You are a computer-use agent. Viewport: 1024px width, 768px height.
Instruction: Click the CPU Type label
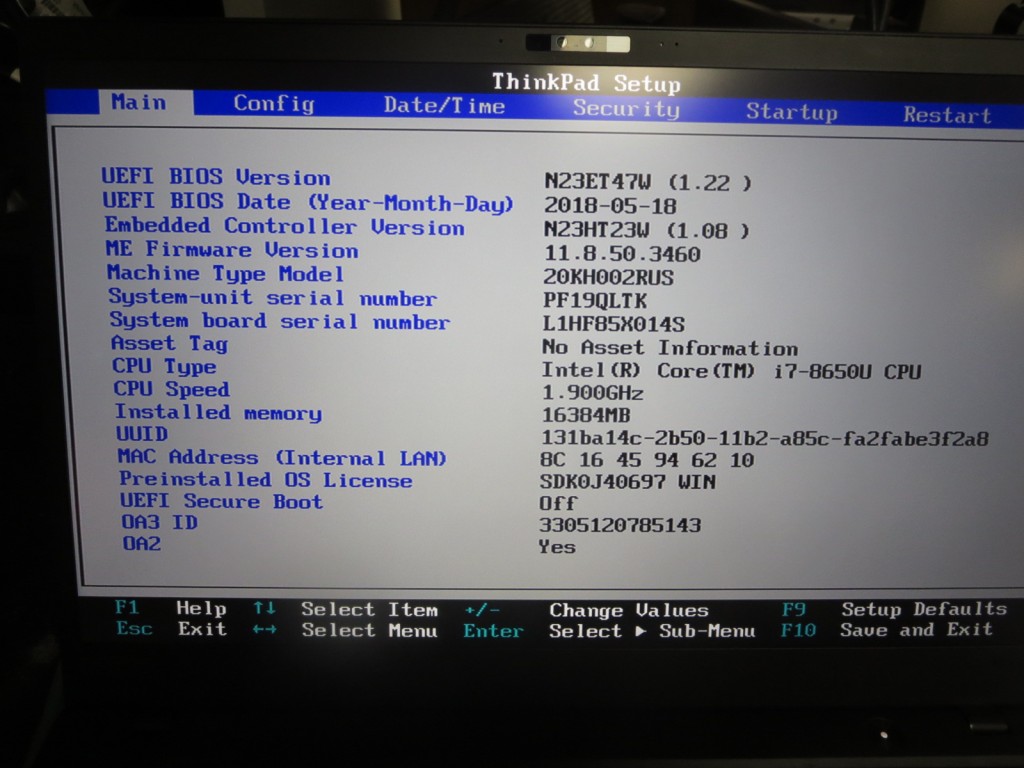coord(164,366)
